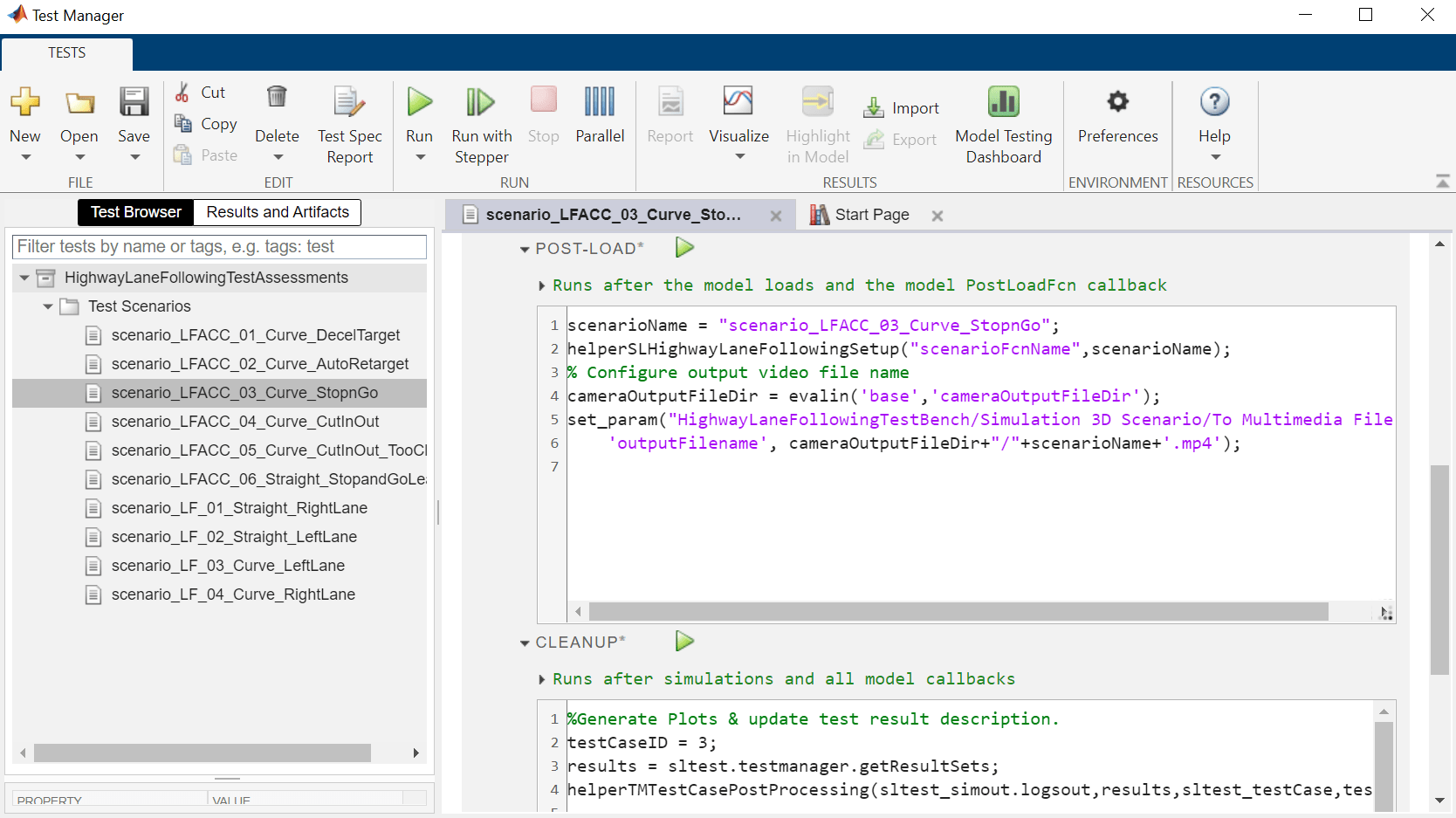
Task: Open the Visualize dropdown menu
Action: point(739,157)
